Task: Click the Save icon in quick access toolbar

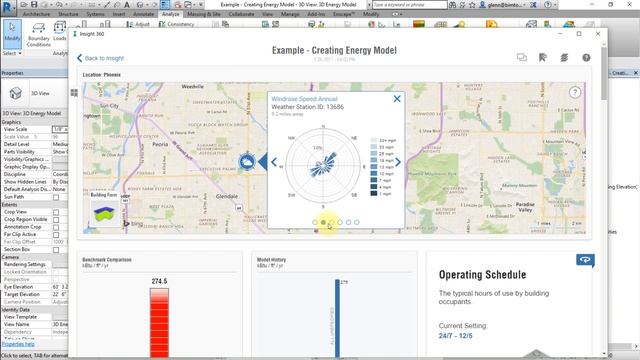Action: coord(34,4)
